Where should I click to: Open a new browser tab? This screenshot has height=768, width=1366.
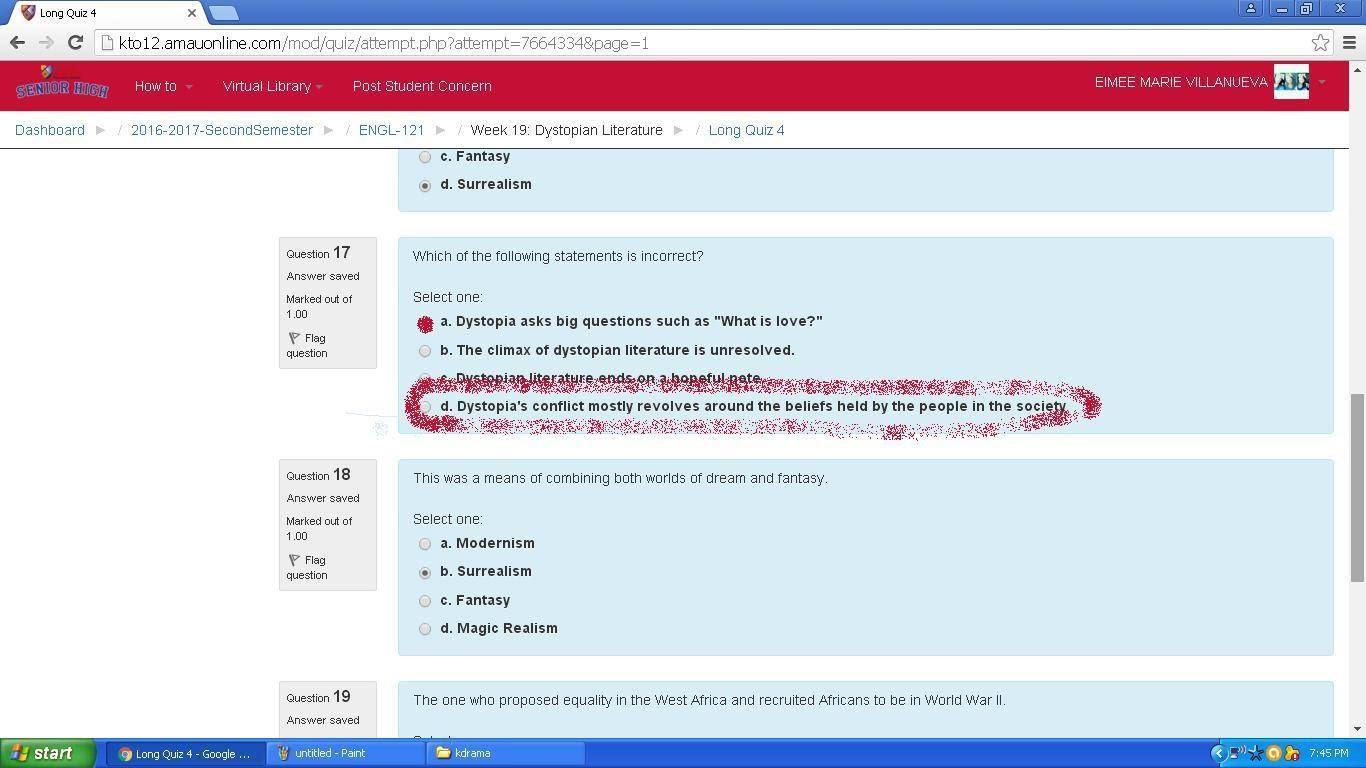pyautogui.click(x=224, y=13)
